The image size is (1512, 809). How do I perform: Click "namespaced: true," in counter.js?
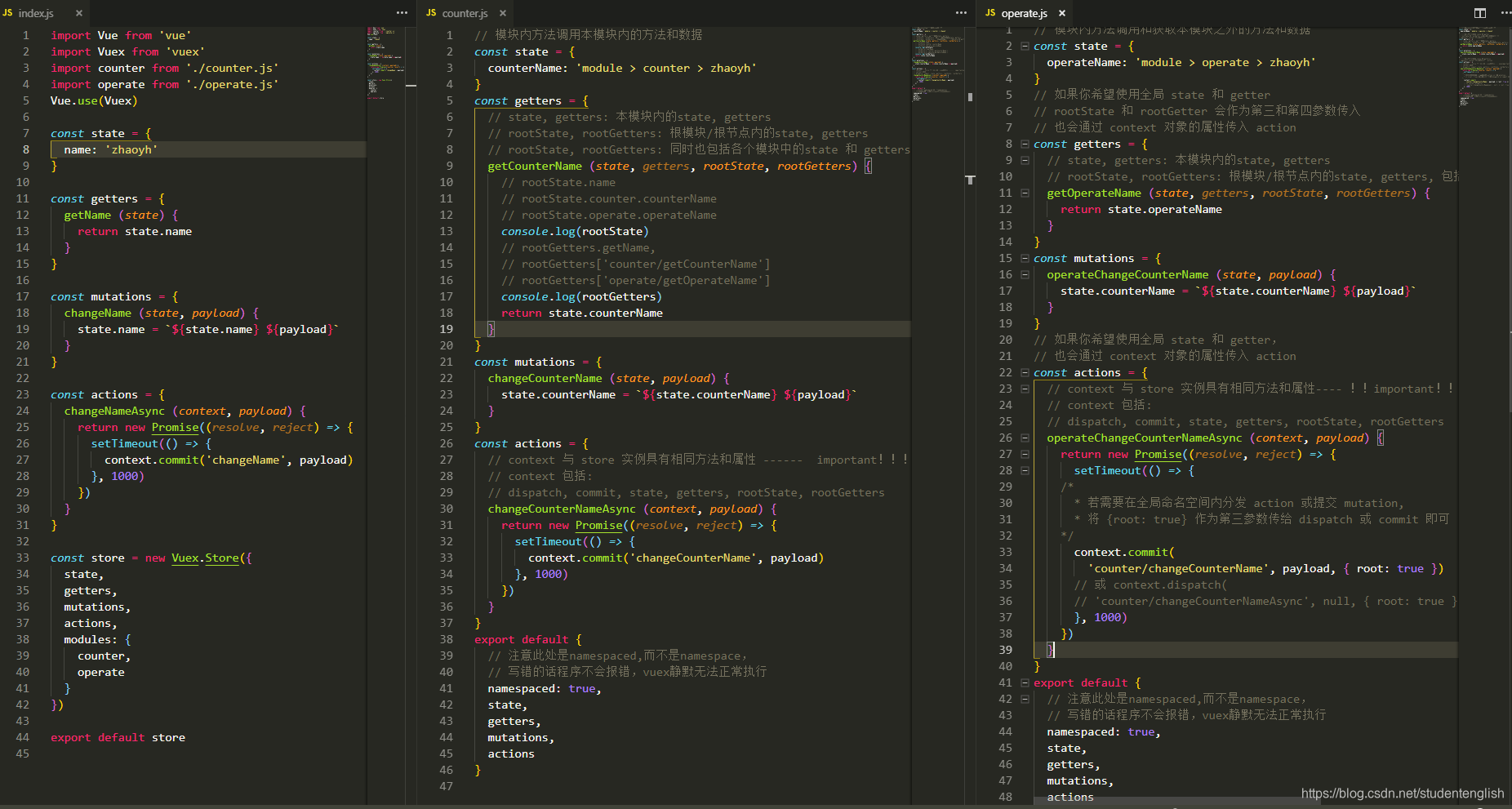[x=545, y=688]
